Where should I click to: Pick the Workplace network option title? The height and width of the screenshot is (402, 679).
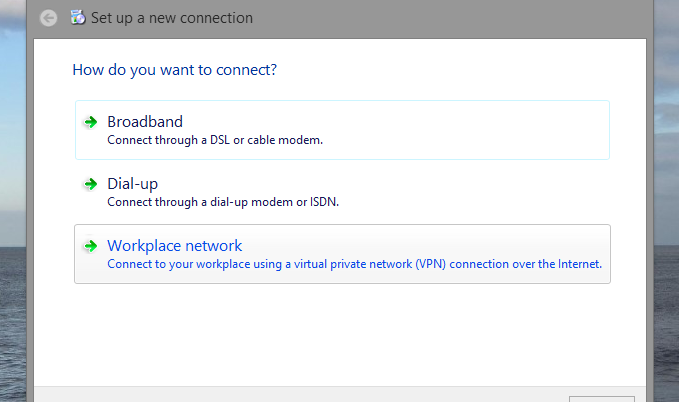pos(174,246)
